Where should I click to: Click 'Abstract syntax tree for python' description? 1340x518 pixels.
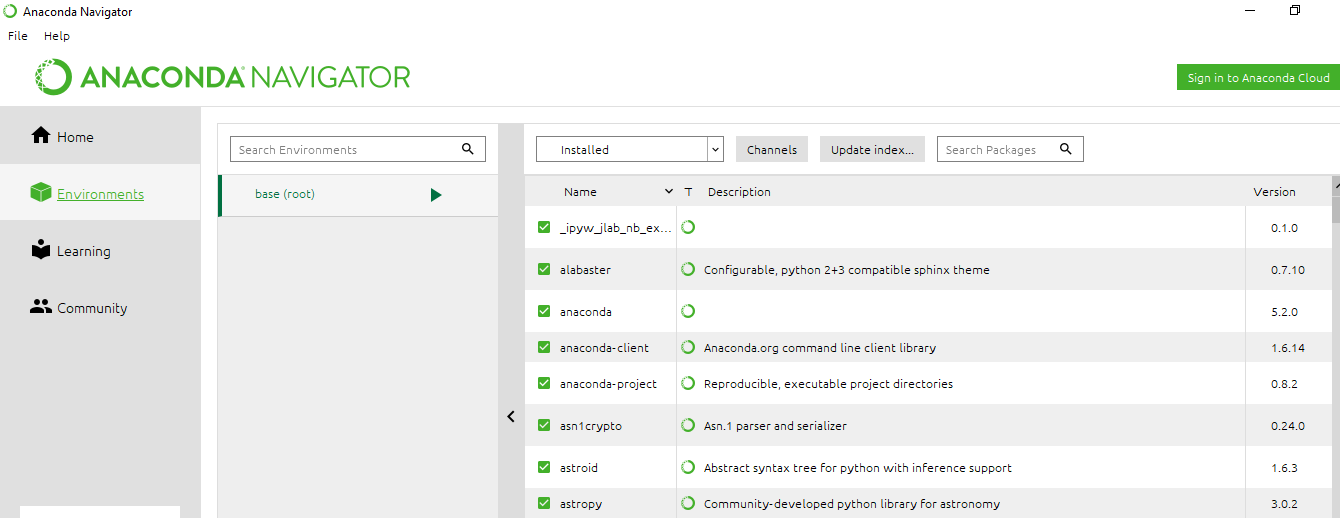click(858, 468)
